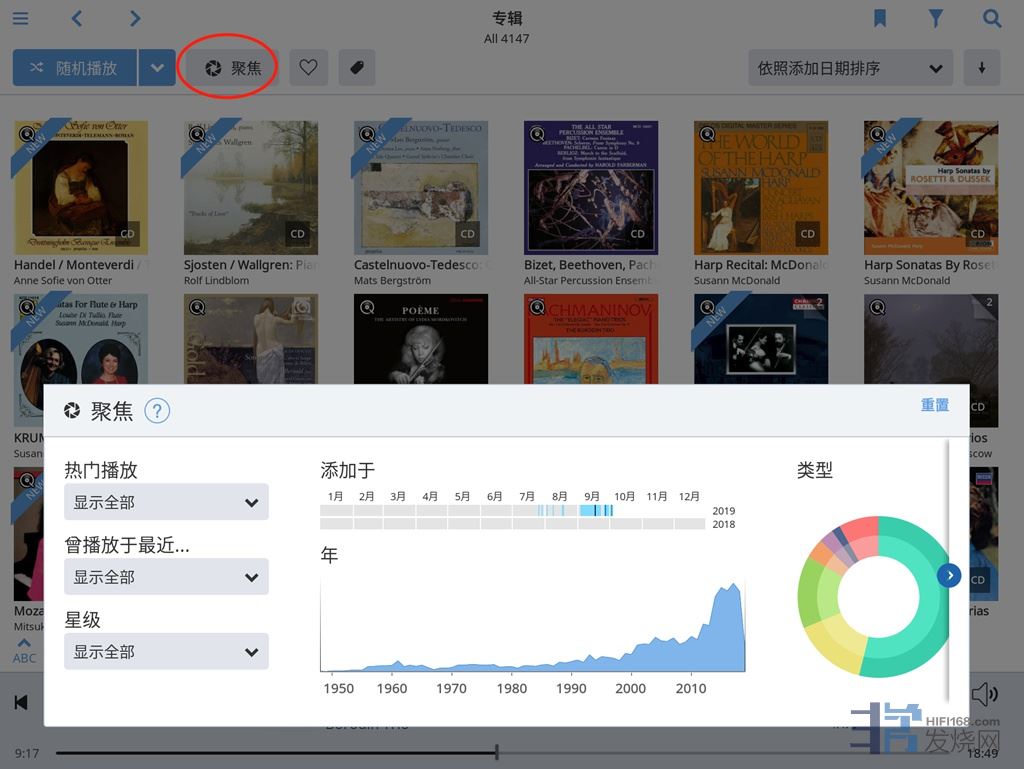Expand the shuffle play options arrow

pyautogui.click(x=156, y=68)
